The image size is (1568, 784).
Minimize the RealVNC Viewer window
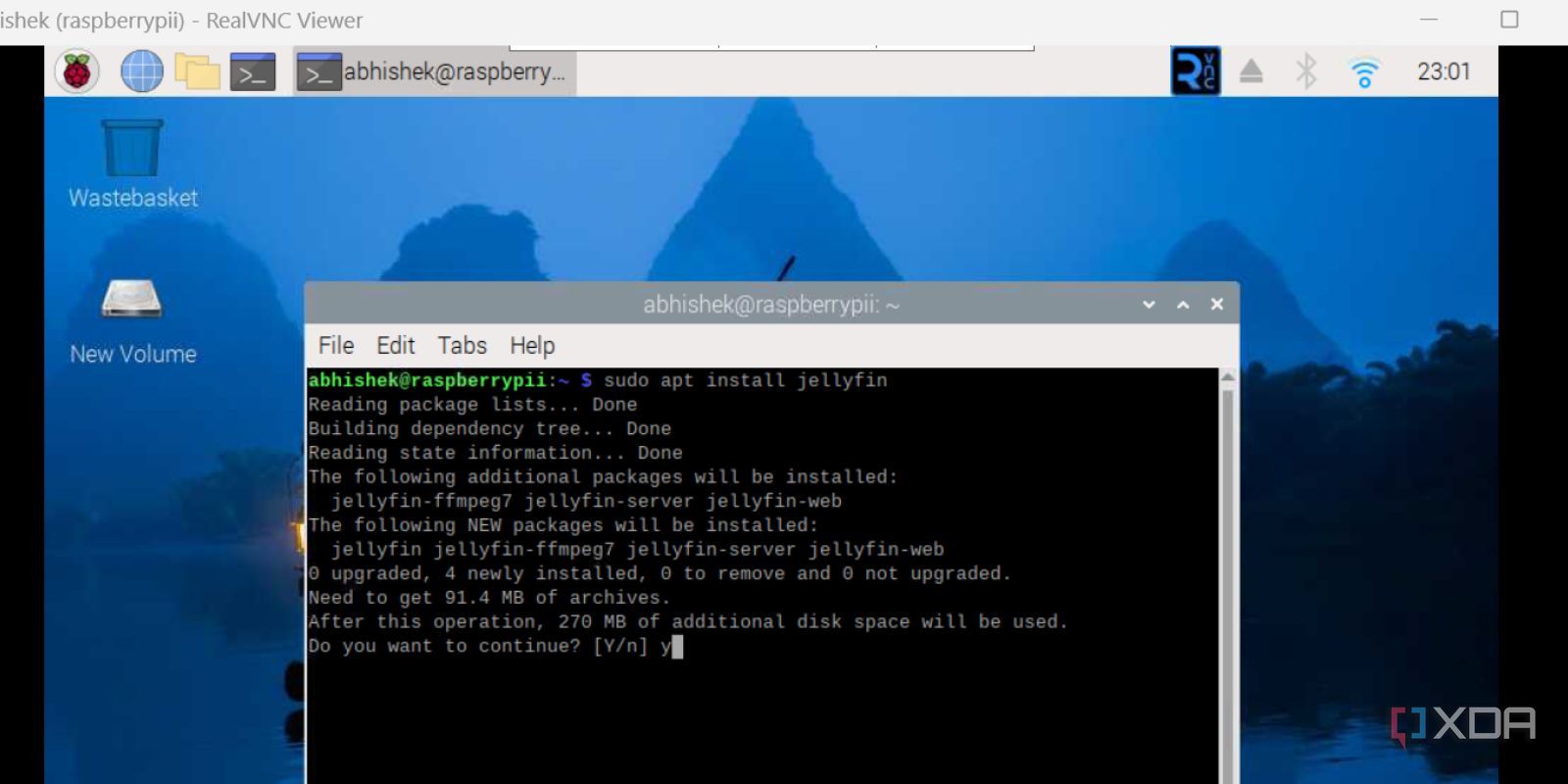coord(1429,20)
